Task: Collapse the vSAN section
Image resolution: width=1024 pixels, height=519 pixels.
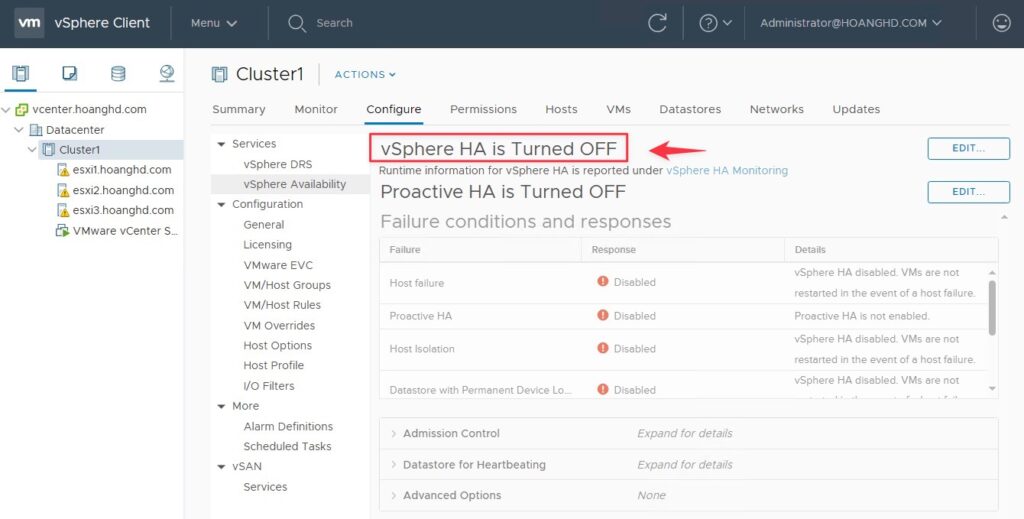Action: (x=221, y=467)
